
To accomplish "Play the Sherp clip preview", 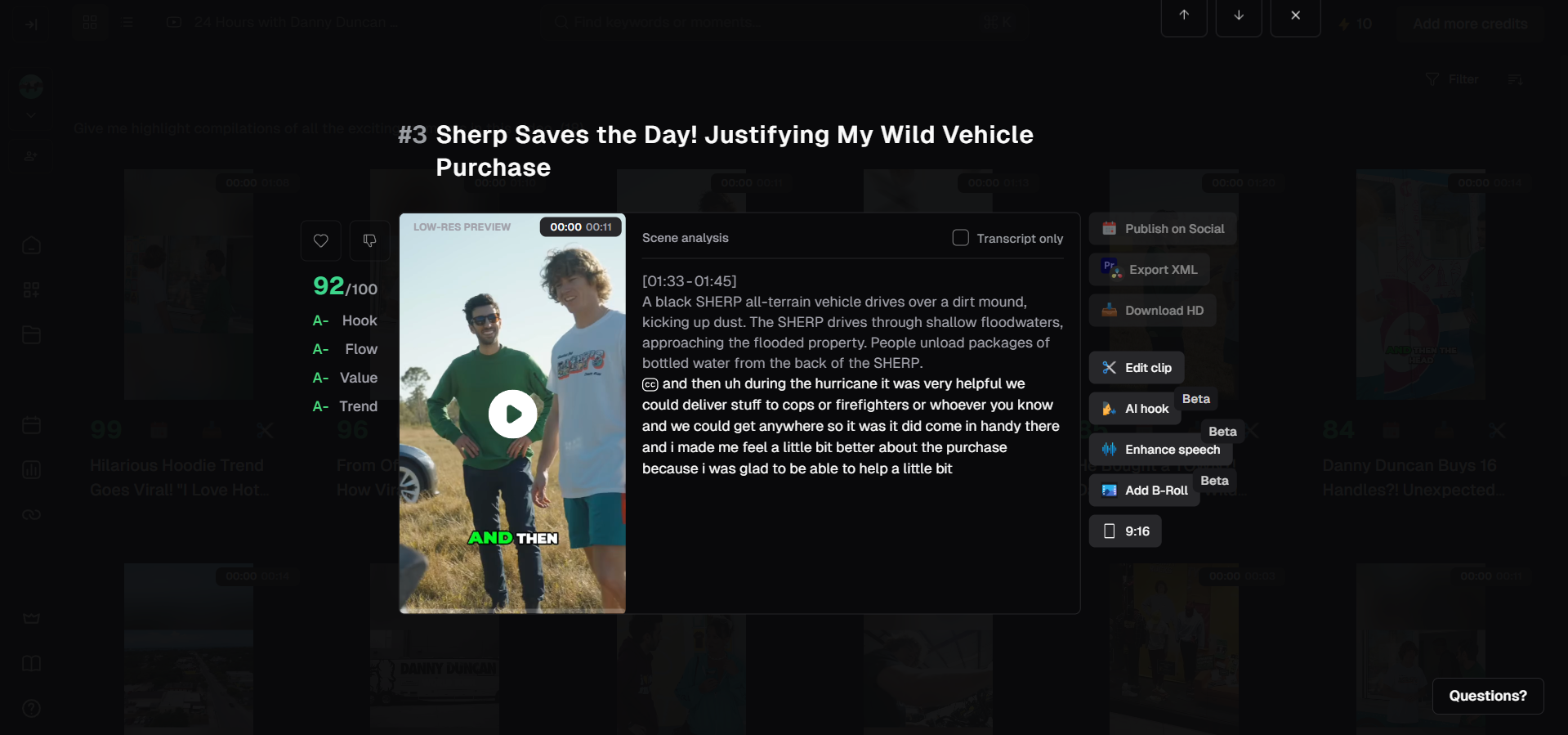I will (512, 414).
